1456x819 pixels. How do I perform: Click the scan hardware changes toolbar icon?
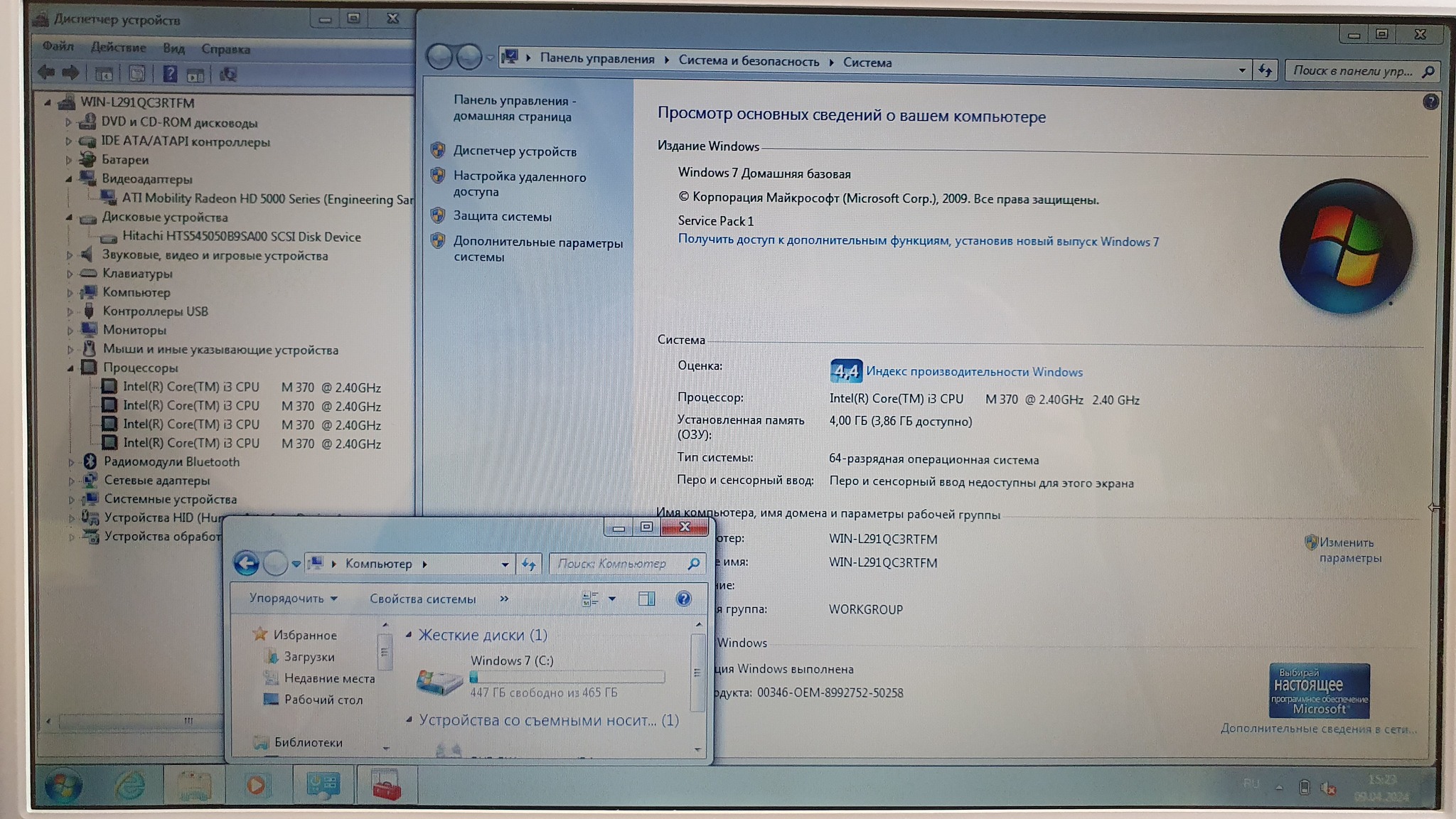point(227,75)
